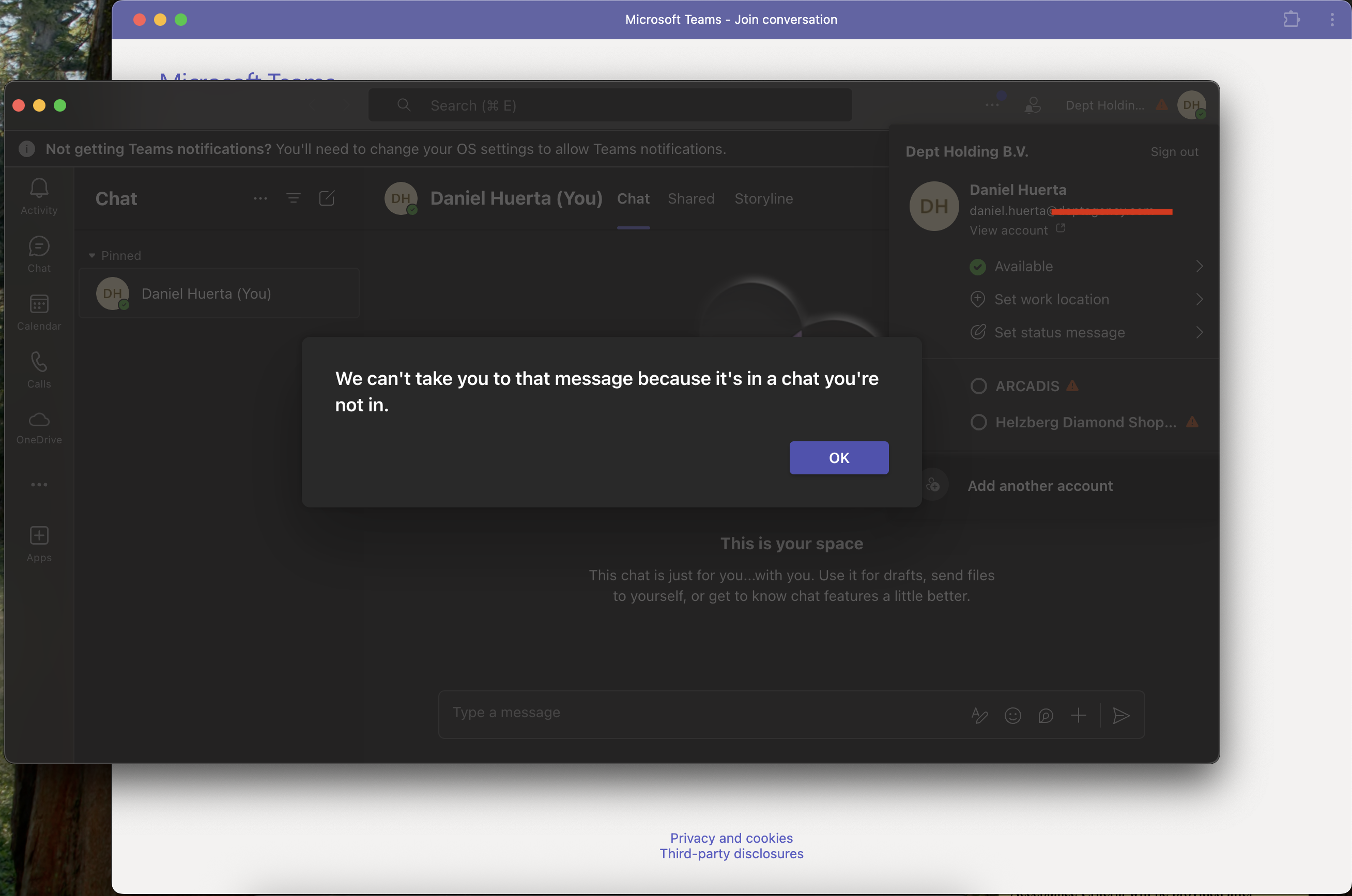This screenshot has height=896, width=1352.
Task: Open the loop/sticker icon in compose box
Action: click(x=1046, y=716)
